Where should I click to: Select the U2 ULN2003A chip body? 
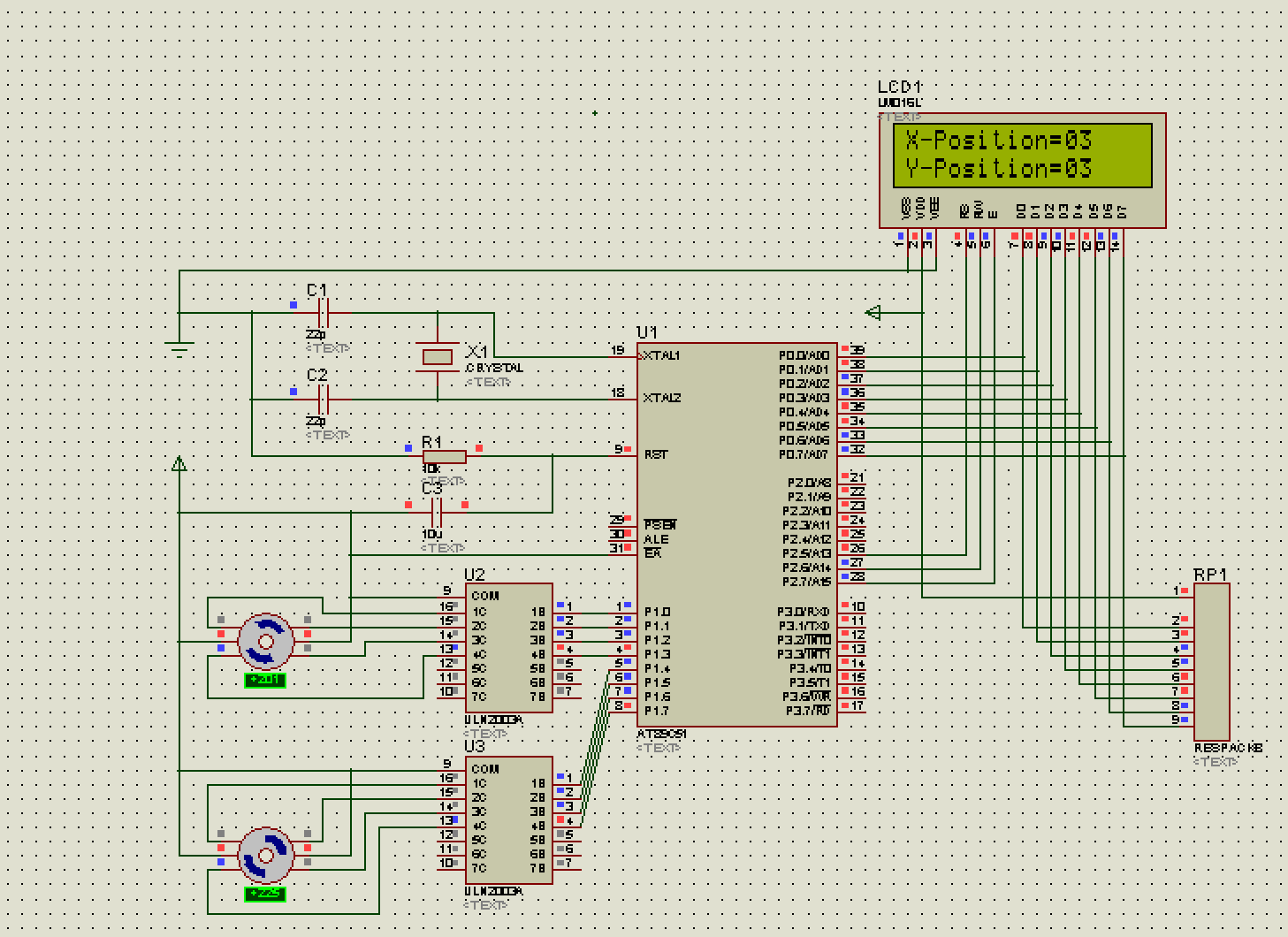509,647
